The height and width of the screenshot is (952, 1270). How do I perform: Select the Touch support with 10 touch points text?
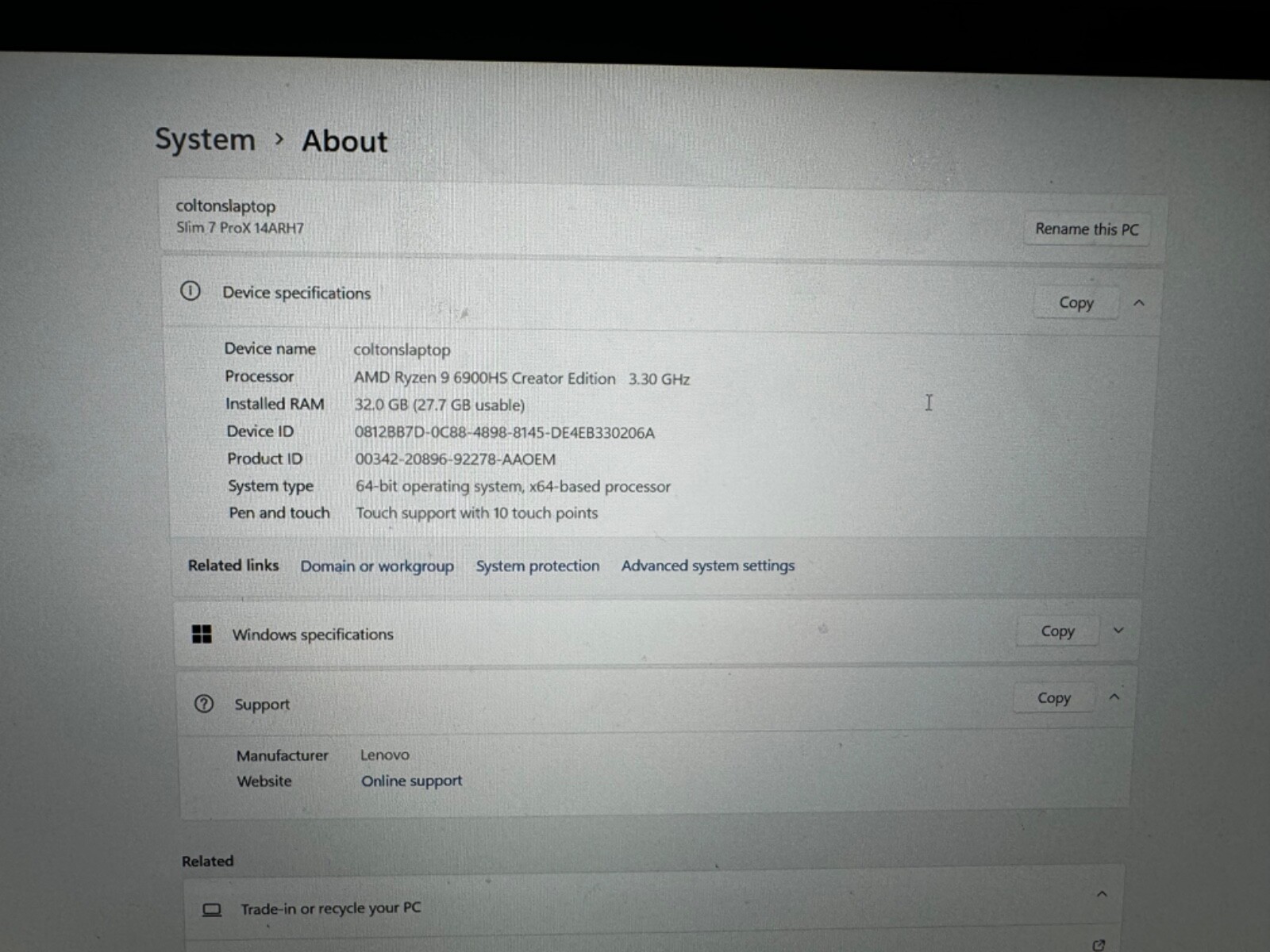tap(477, 513)
